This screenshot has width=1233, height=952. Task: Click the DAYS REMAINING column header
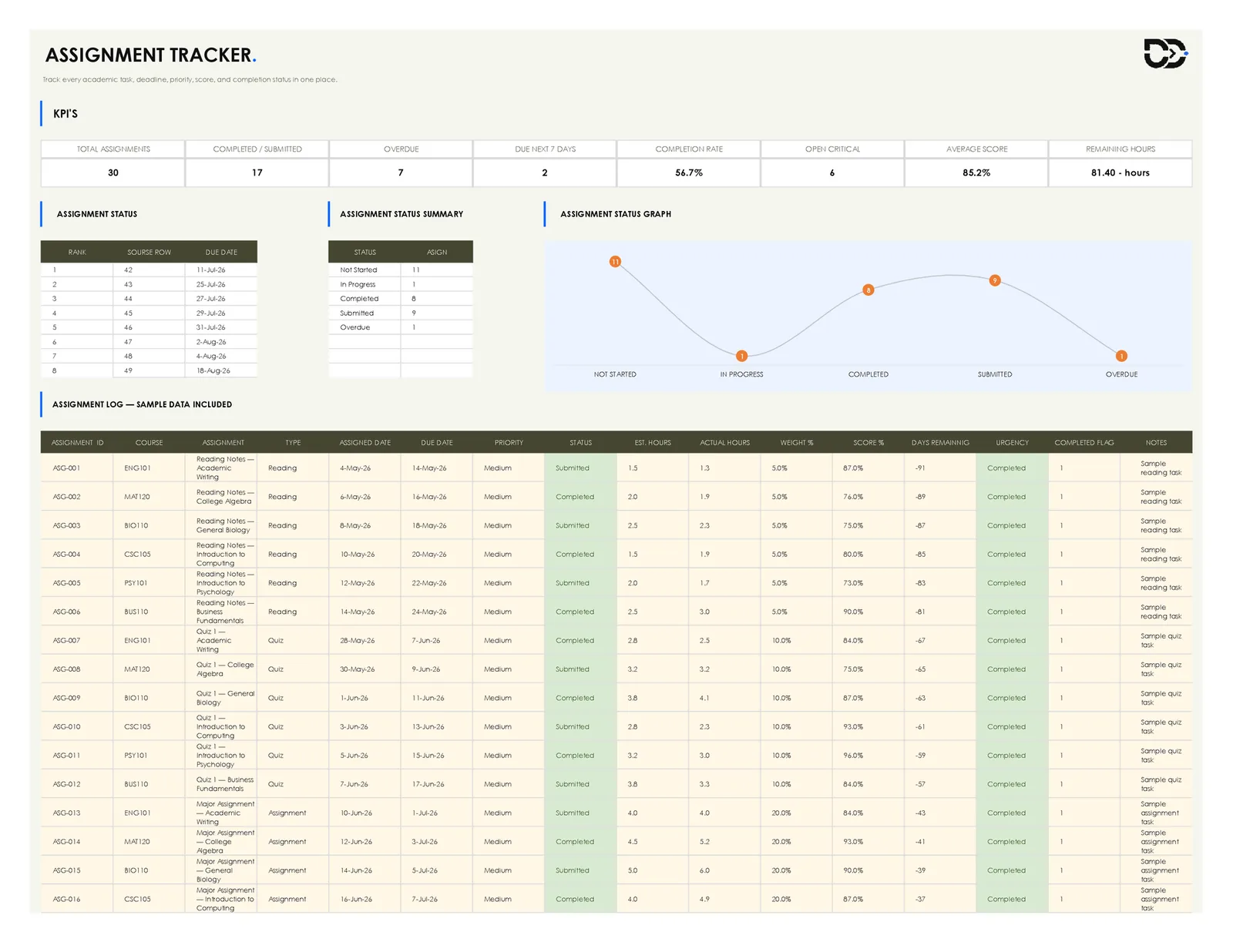pos(940,443)
